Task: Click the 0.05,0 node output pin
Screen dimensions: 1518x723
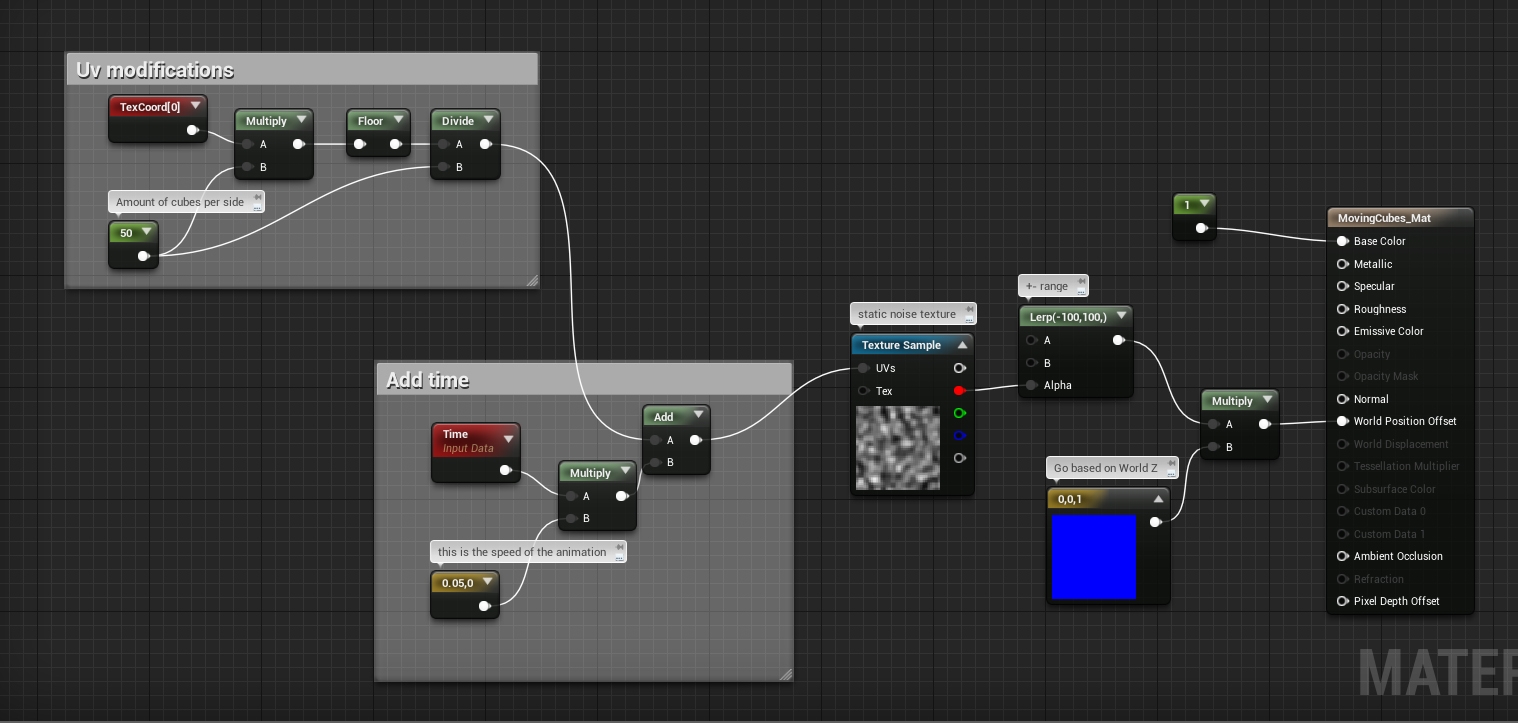Action: (x=485, y=606)
